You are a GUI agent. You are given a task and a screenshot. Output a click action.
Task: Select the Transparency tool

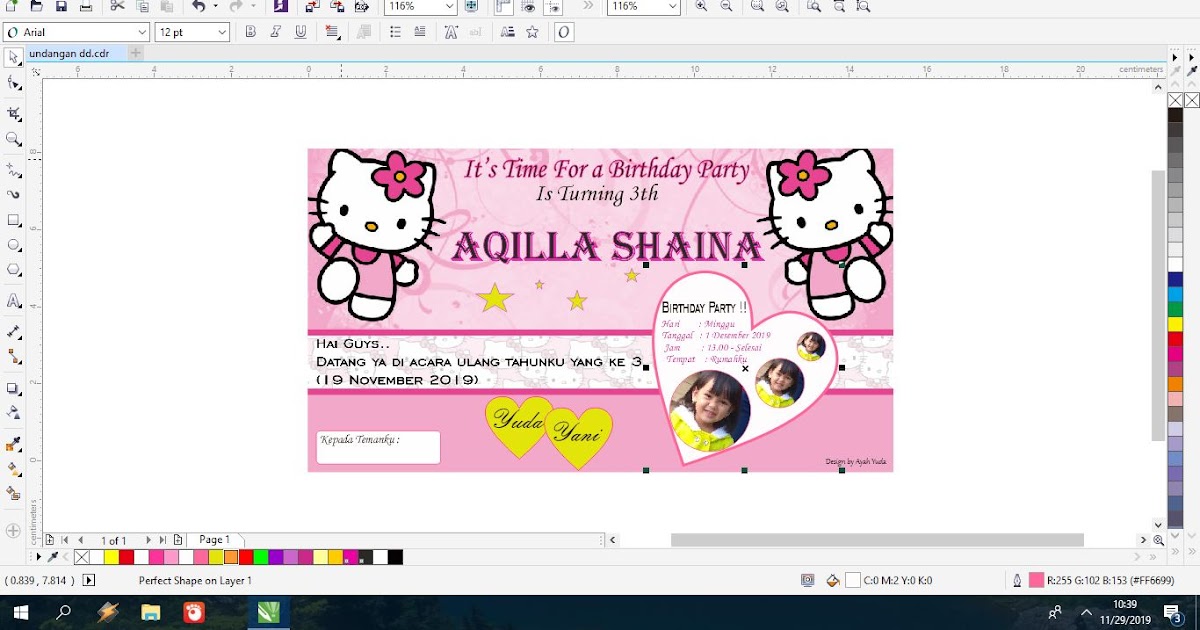coord(13,412)
